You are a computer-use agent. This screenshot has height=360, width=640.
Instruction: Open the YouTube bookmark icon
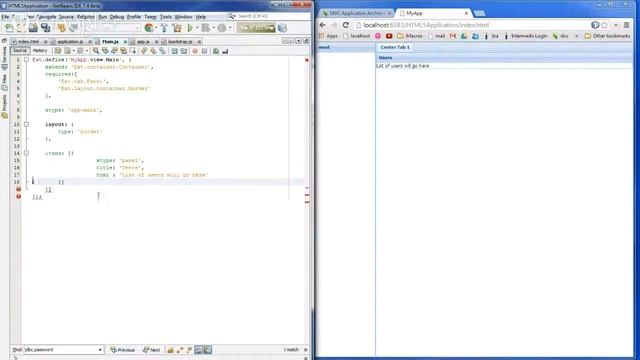389,36
